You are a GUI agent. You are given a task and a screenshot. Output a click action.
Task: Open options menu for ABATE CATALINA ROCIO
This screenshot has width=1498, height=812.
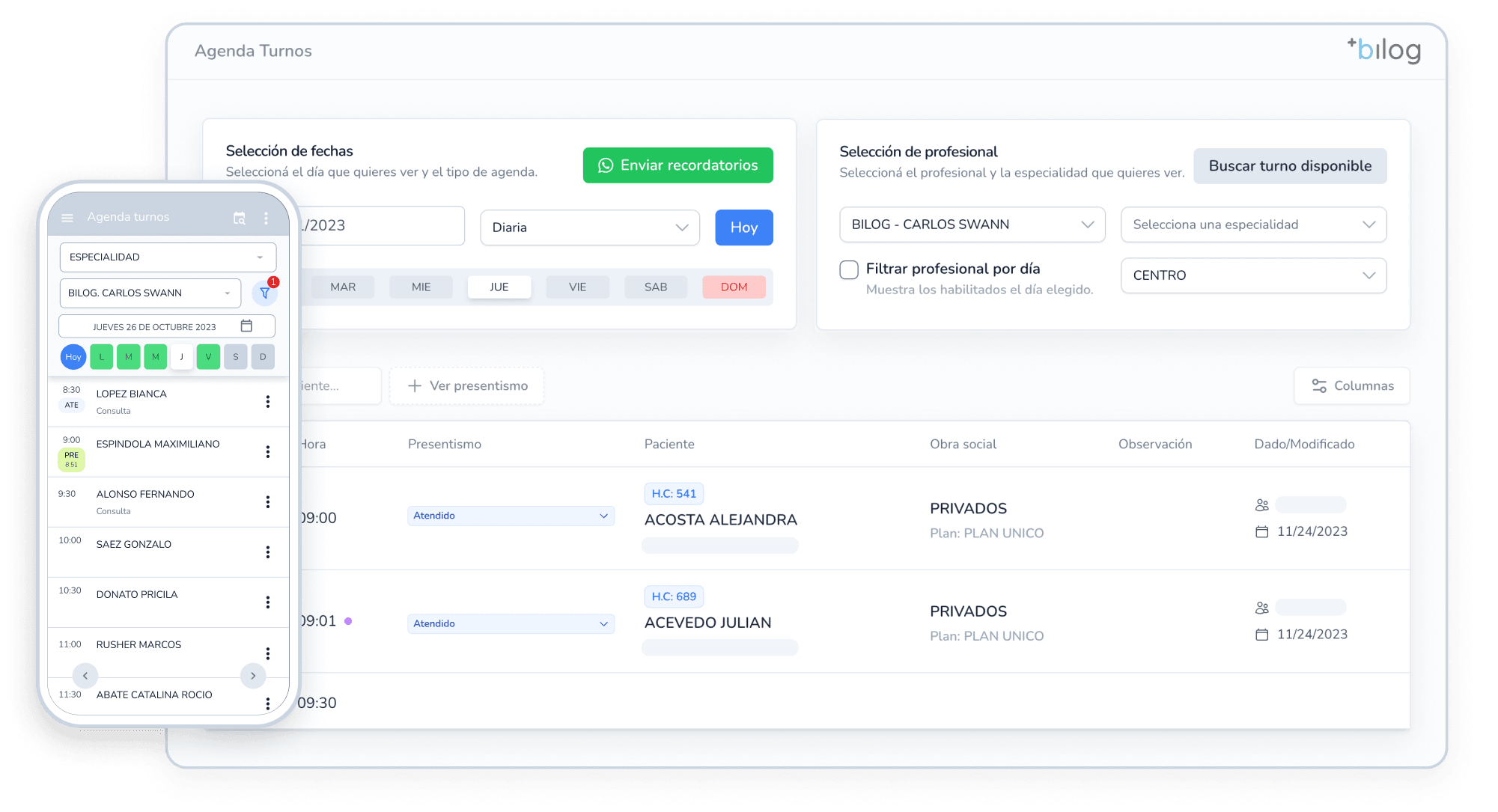(x=268, y=703)
